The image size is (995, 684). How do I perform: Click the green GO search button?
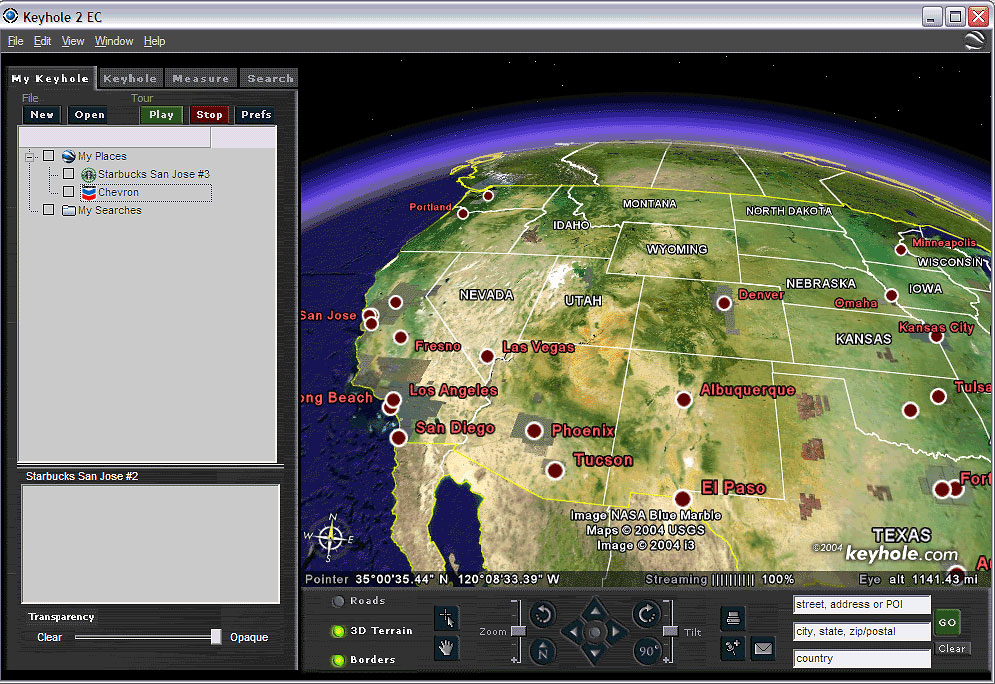947,622
